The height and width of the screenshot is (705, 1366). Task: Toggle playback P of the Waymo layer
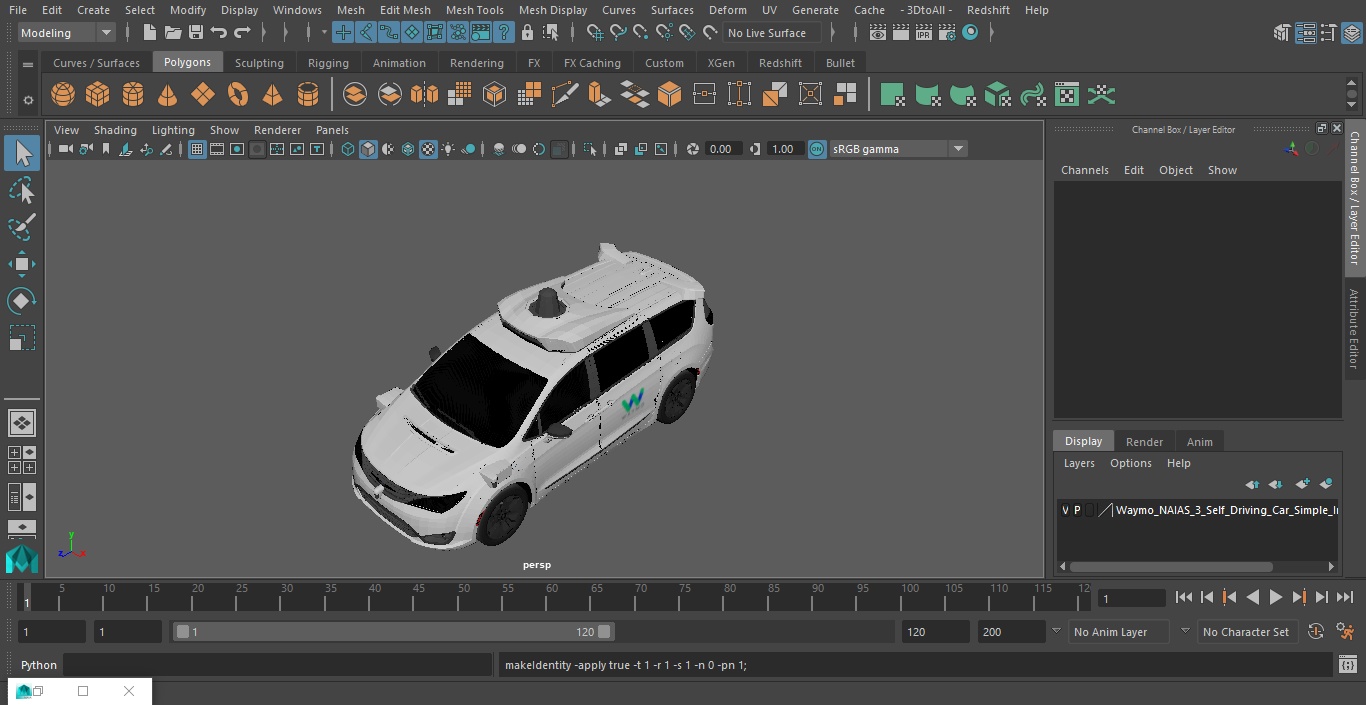1077,510
